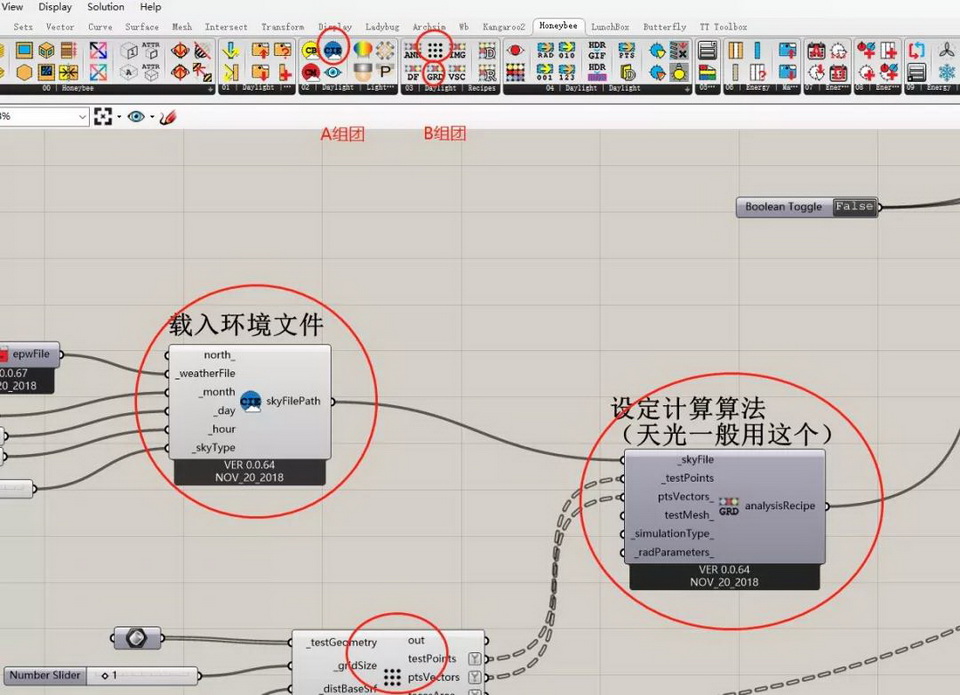Click the analysisRecipe output label

tap(779, 506)
